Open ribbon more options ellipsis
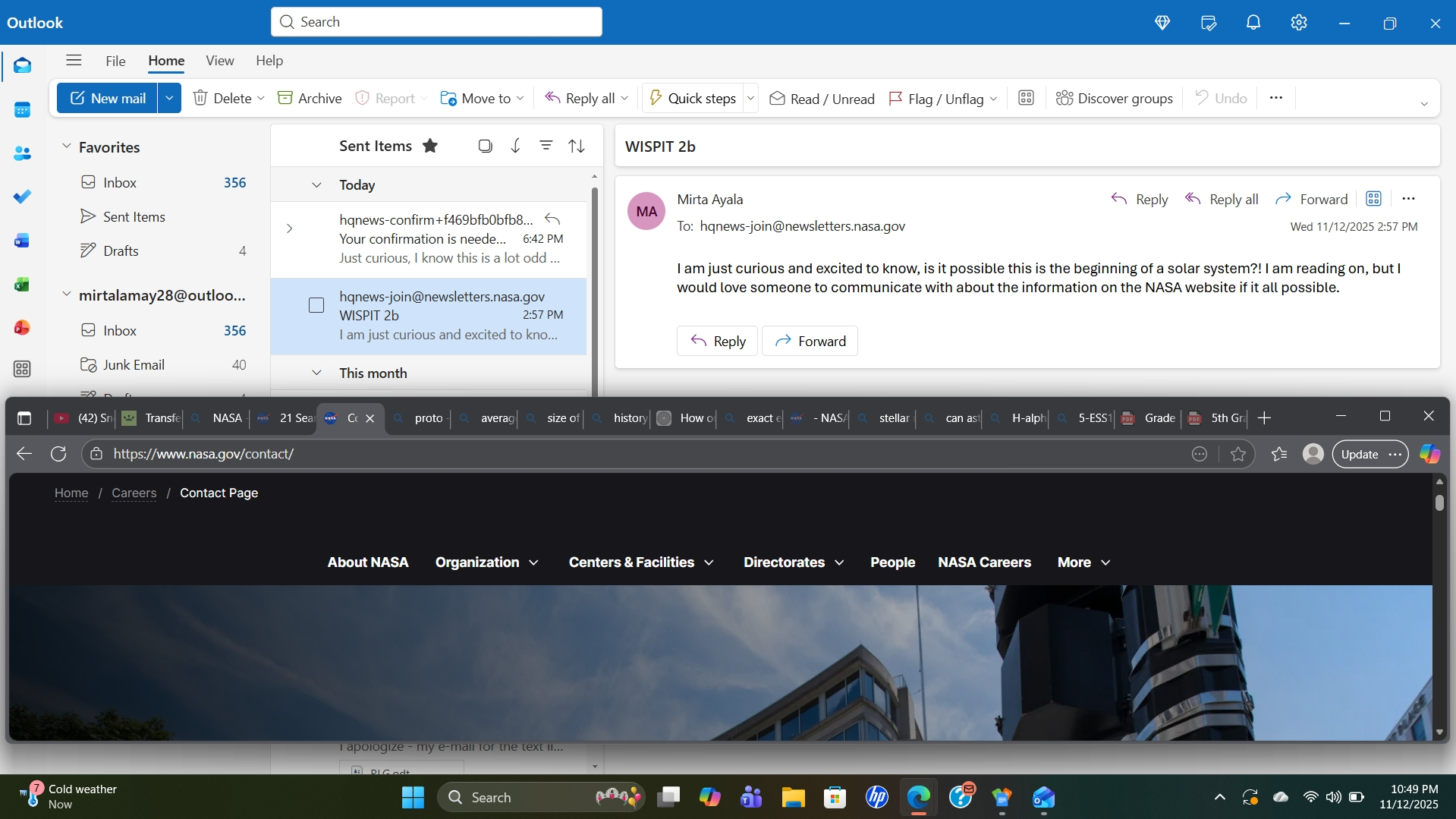 [1276, 98]
